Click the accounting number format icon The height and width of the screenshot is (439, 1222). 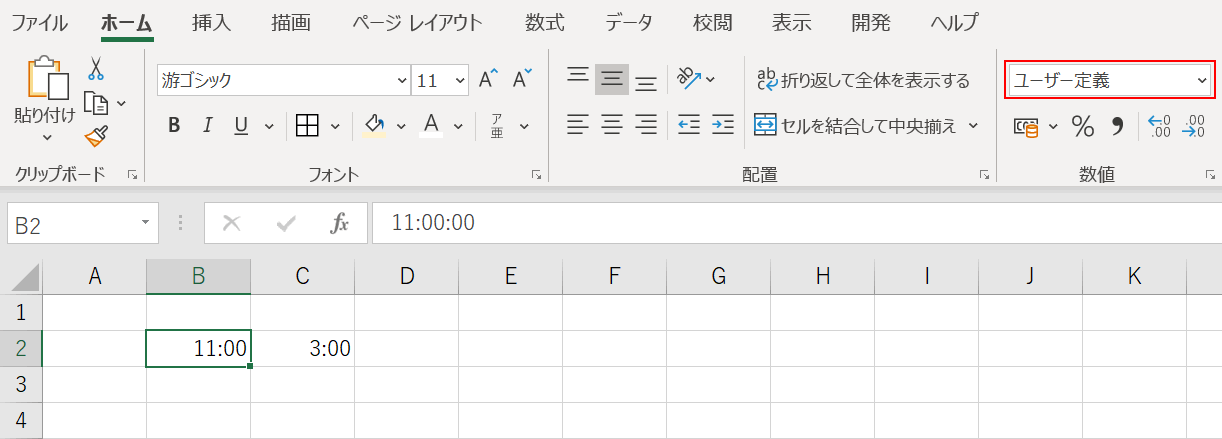[1025, 126]
